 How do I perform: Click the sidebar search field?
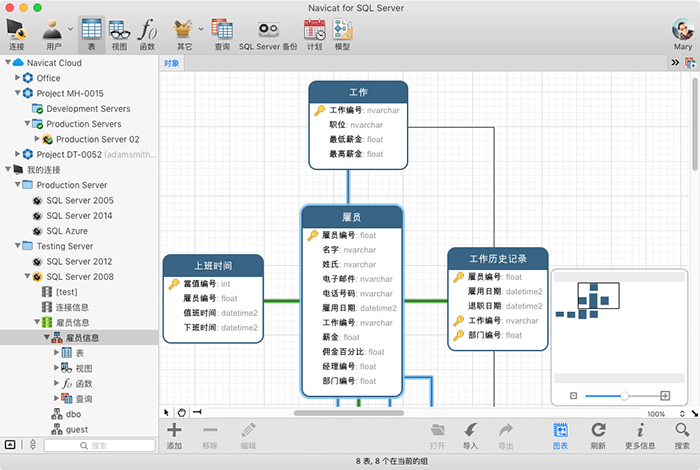coord(100,445)
